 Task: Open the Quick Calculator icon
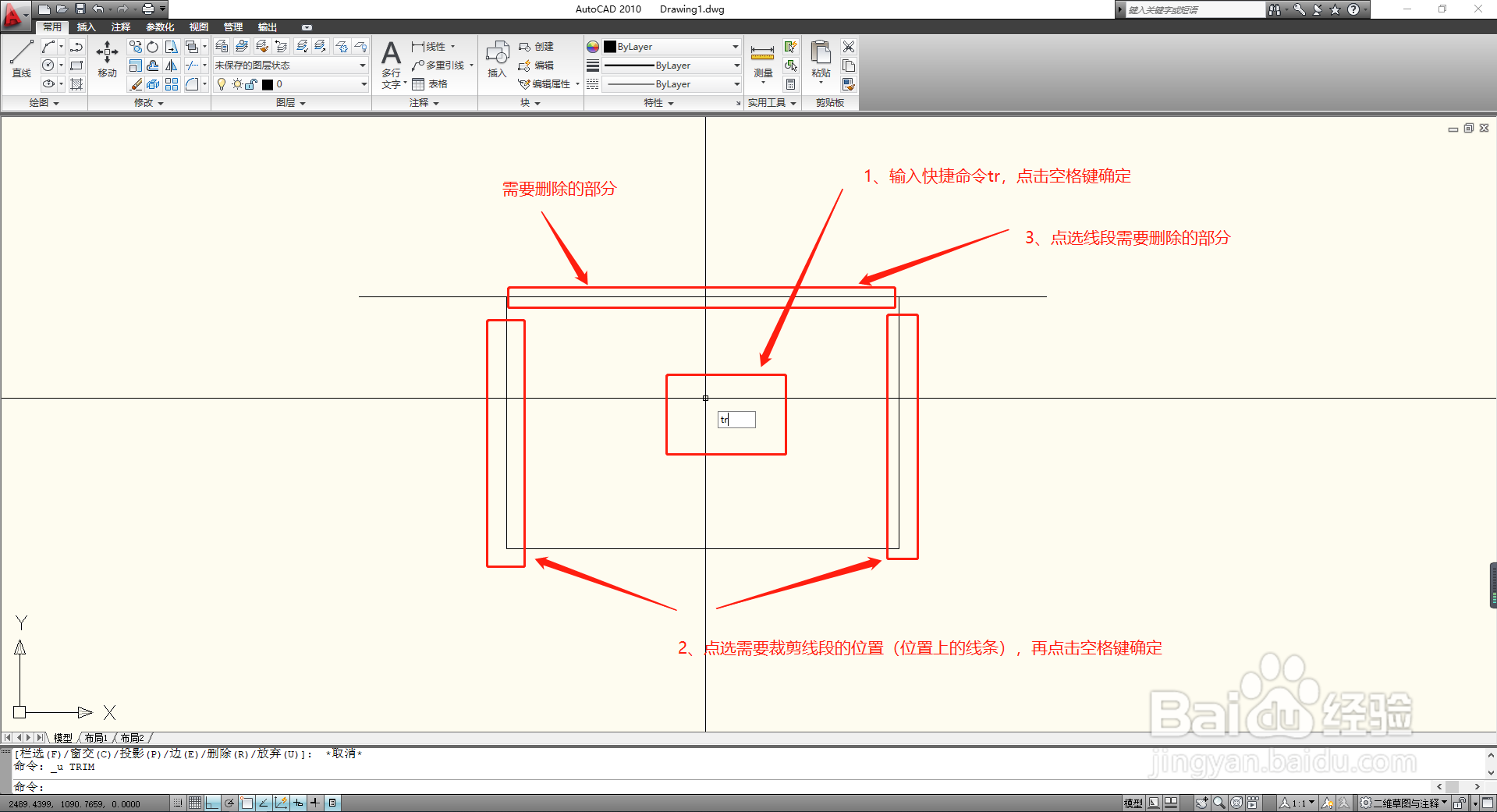click(x=790, y=84)
